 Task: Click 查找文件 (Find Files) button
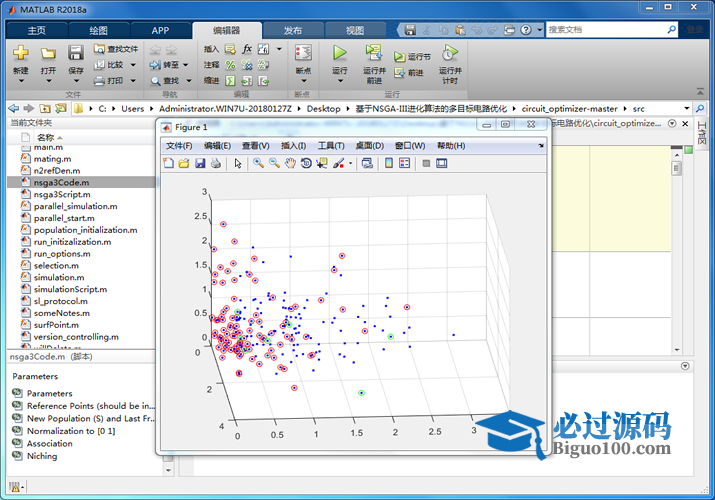pos(116,49)
